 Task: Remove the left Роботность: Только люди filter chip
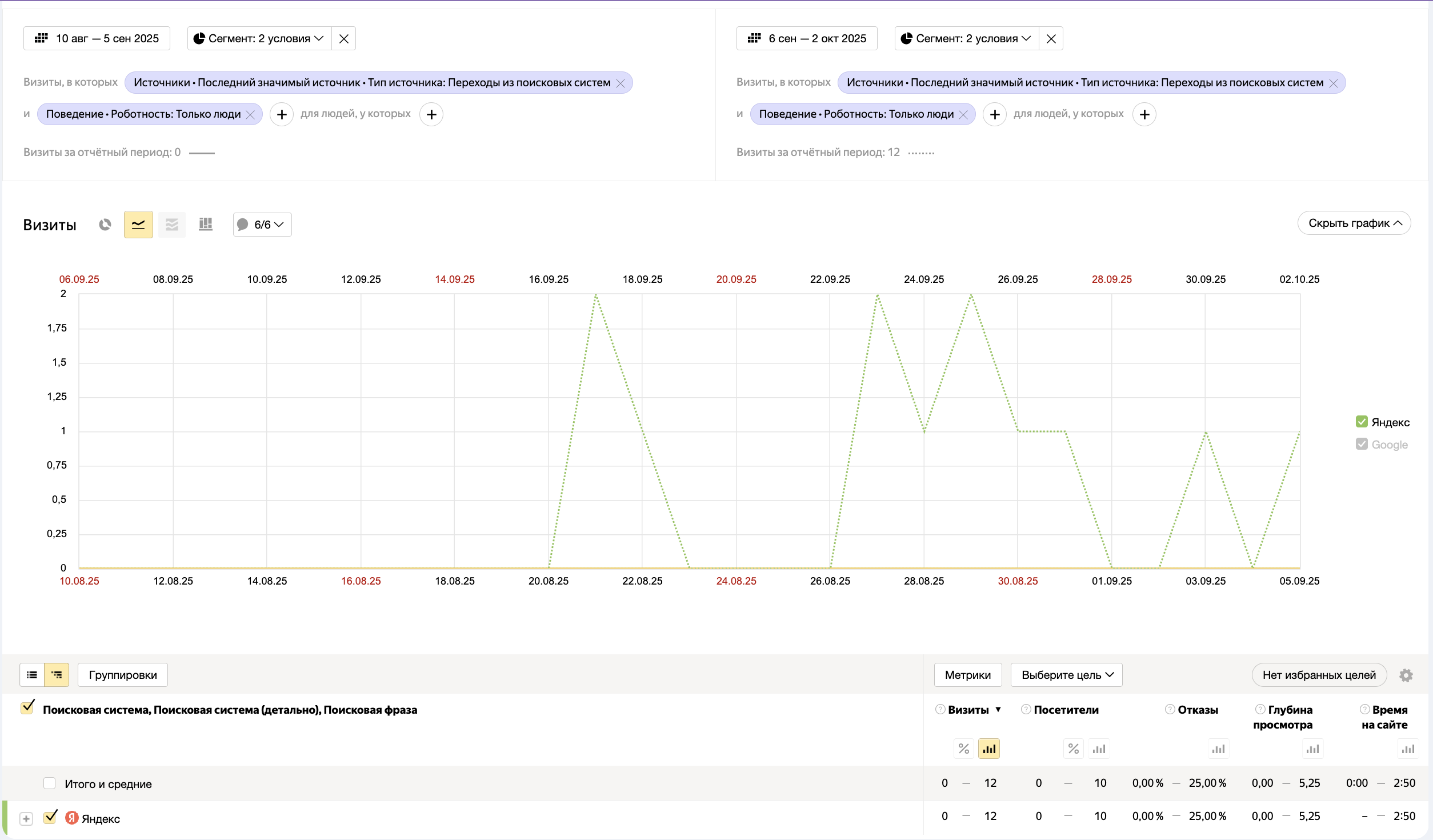point(250,114)
